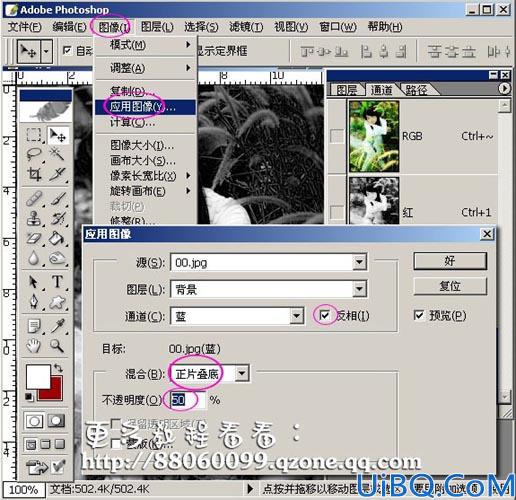This screenshot has height=500, width=516.
Task: Select the Path Selection tool
Action: point(34,282)
